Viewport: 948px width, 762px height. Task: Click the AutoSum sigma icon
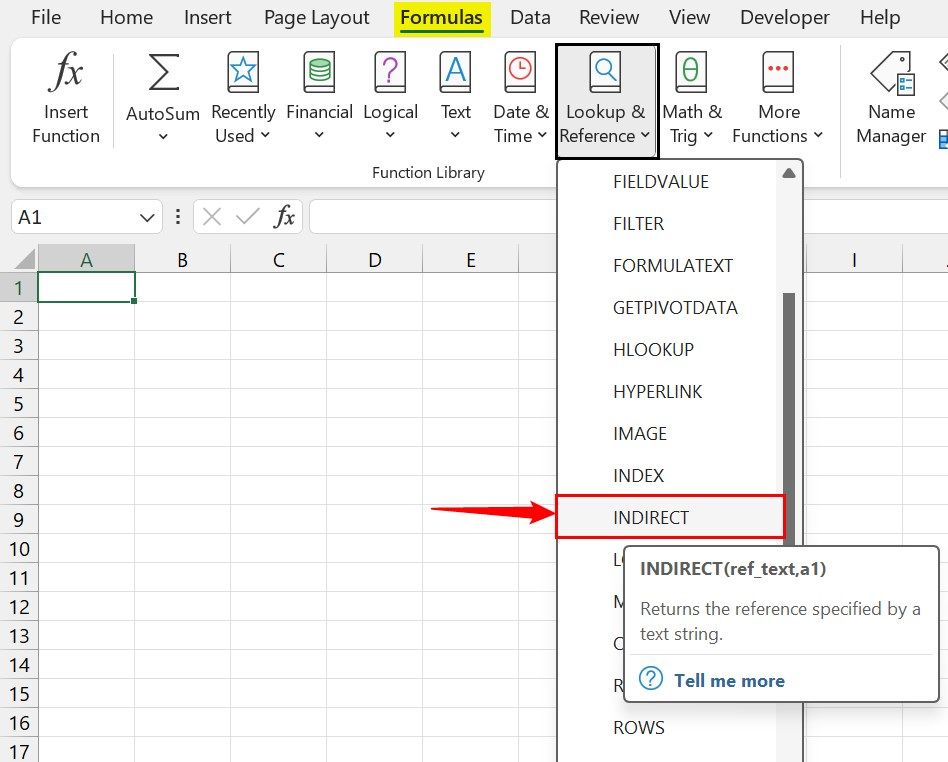tap(163, 73)
